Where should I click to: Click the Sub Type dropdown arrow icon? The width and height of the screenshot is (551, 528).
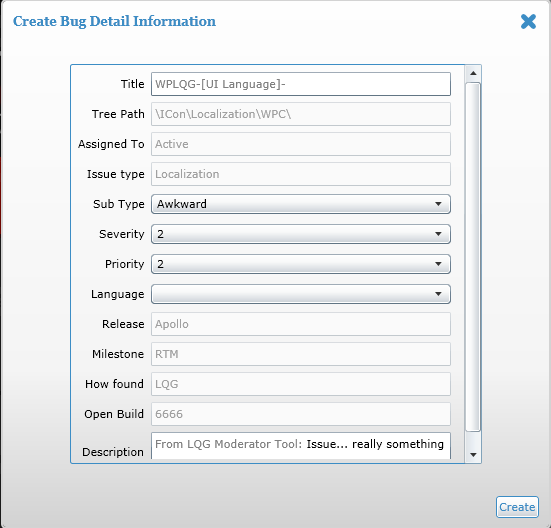(438, 204)
